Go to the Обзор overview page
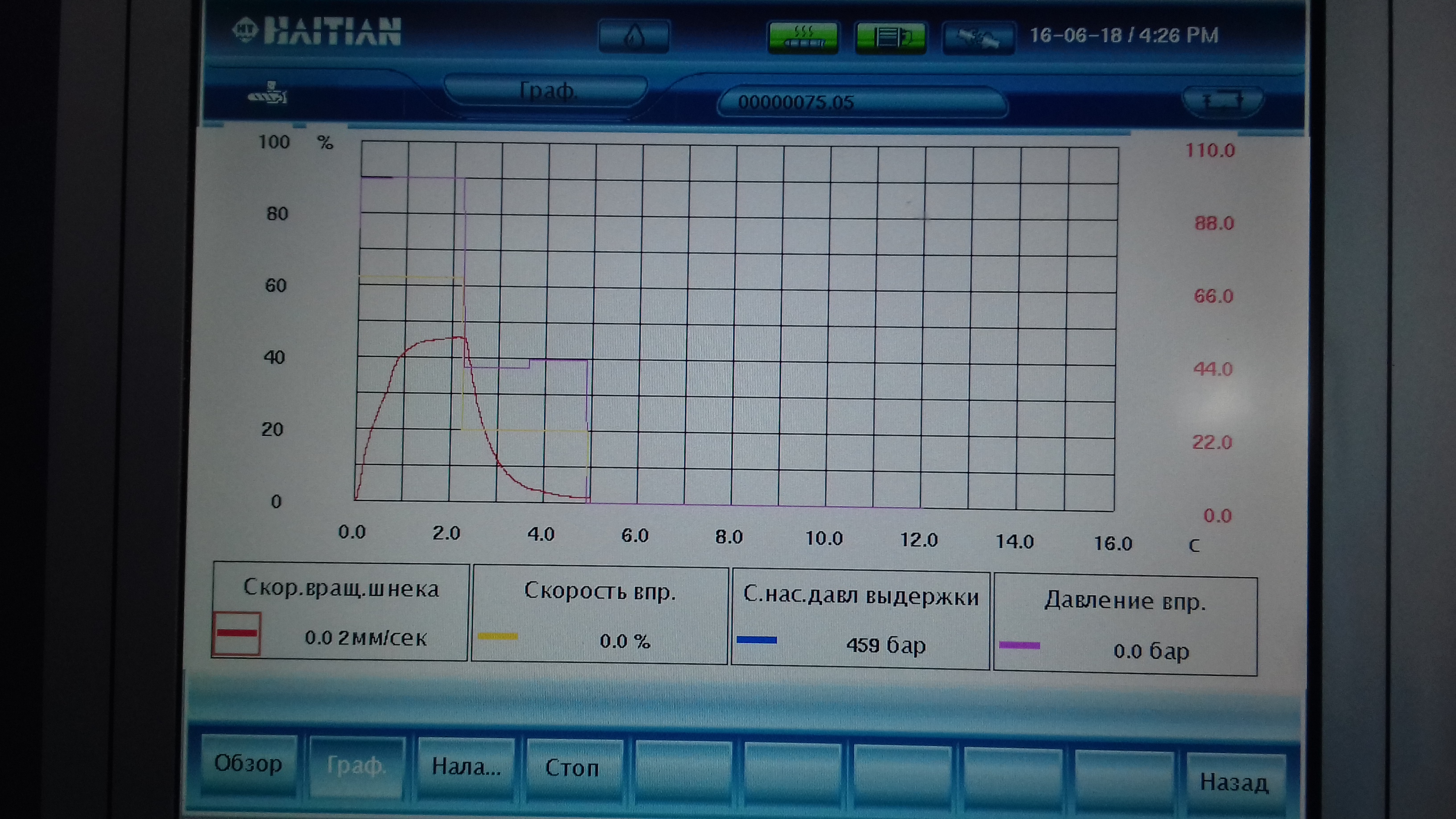1456x819 pixels. pos(248,765)
